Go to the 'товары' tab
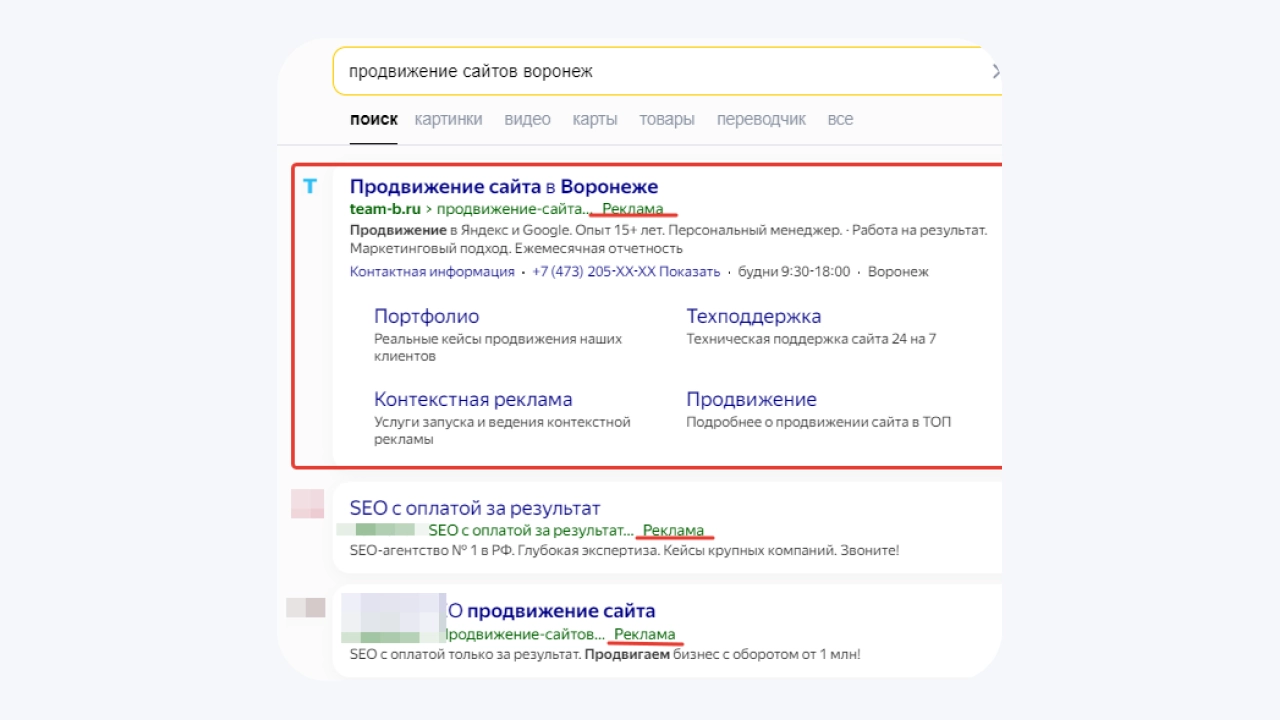 coord(667,119)
